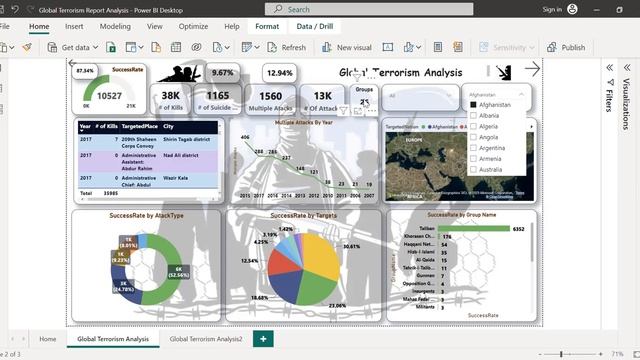The image size is (640, 360).
Task: Open focus mode icon on Groups visual
Action: pyautogui.click(x=358, y=110)
